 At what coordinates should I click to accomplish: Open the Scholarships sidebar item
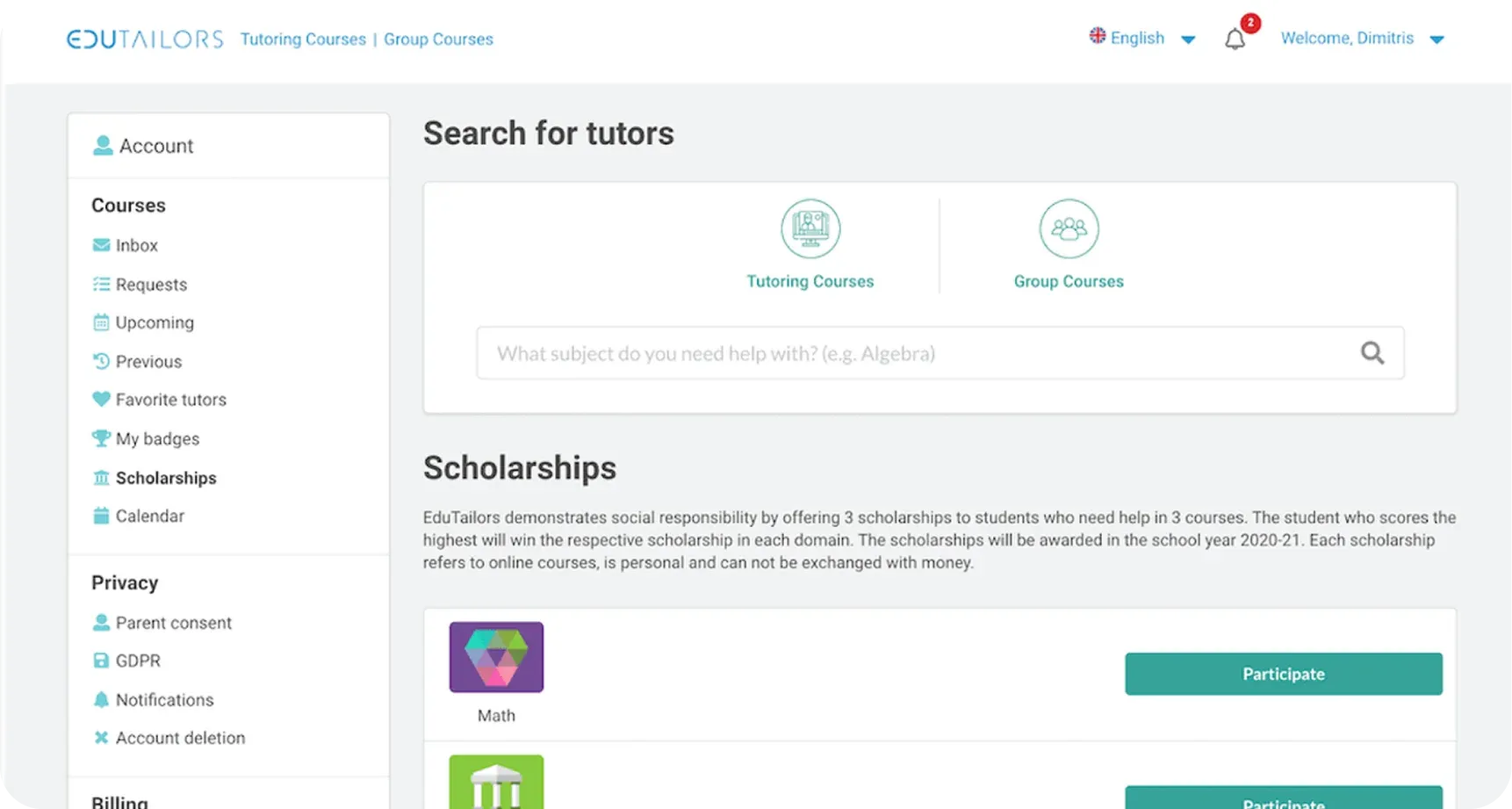coord(165,478)
